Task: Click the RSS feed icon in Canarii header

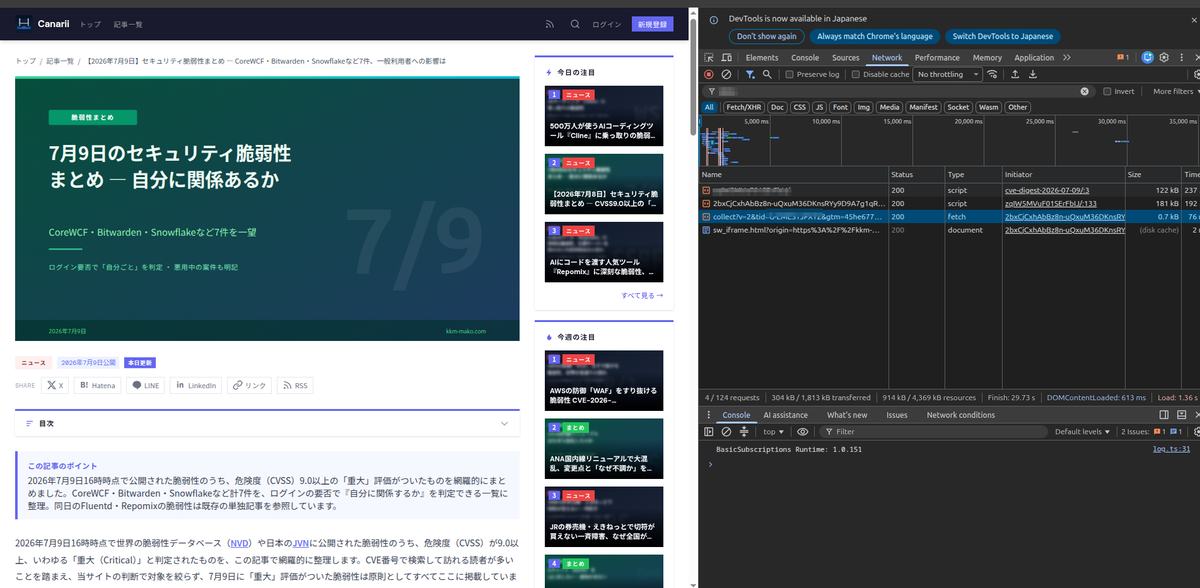Action: [550, 24]
